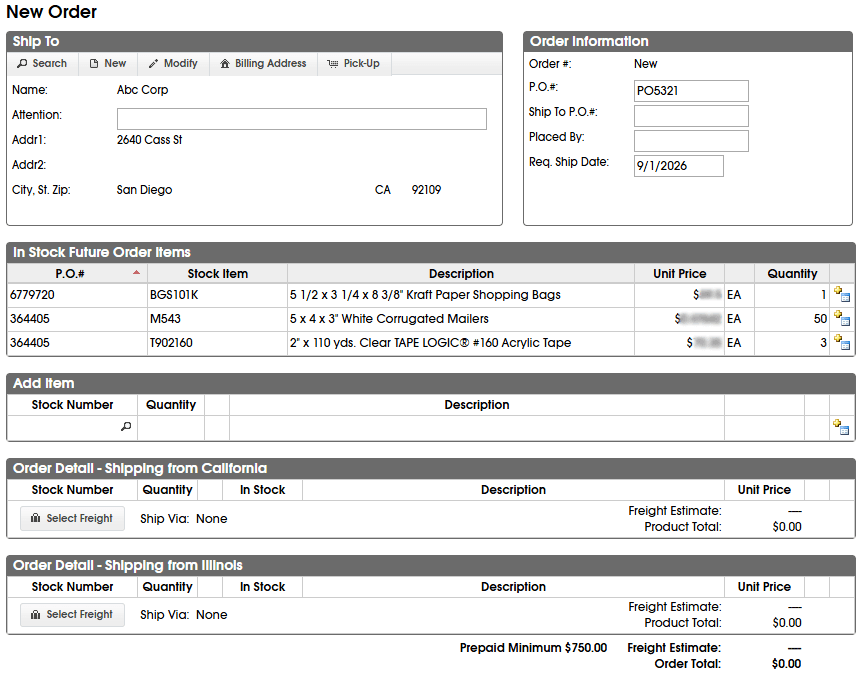Click quantity 50 for M543
This screenshot has height=676, width=864.
[820, 319]
